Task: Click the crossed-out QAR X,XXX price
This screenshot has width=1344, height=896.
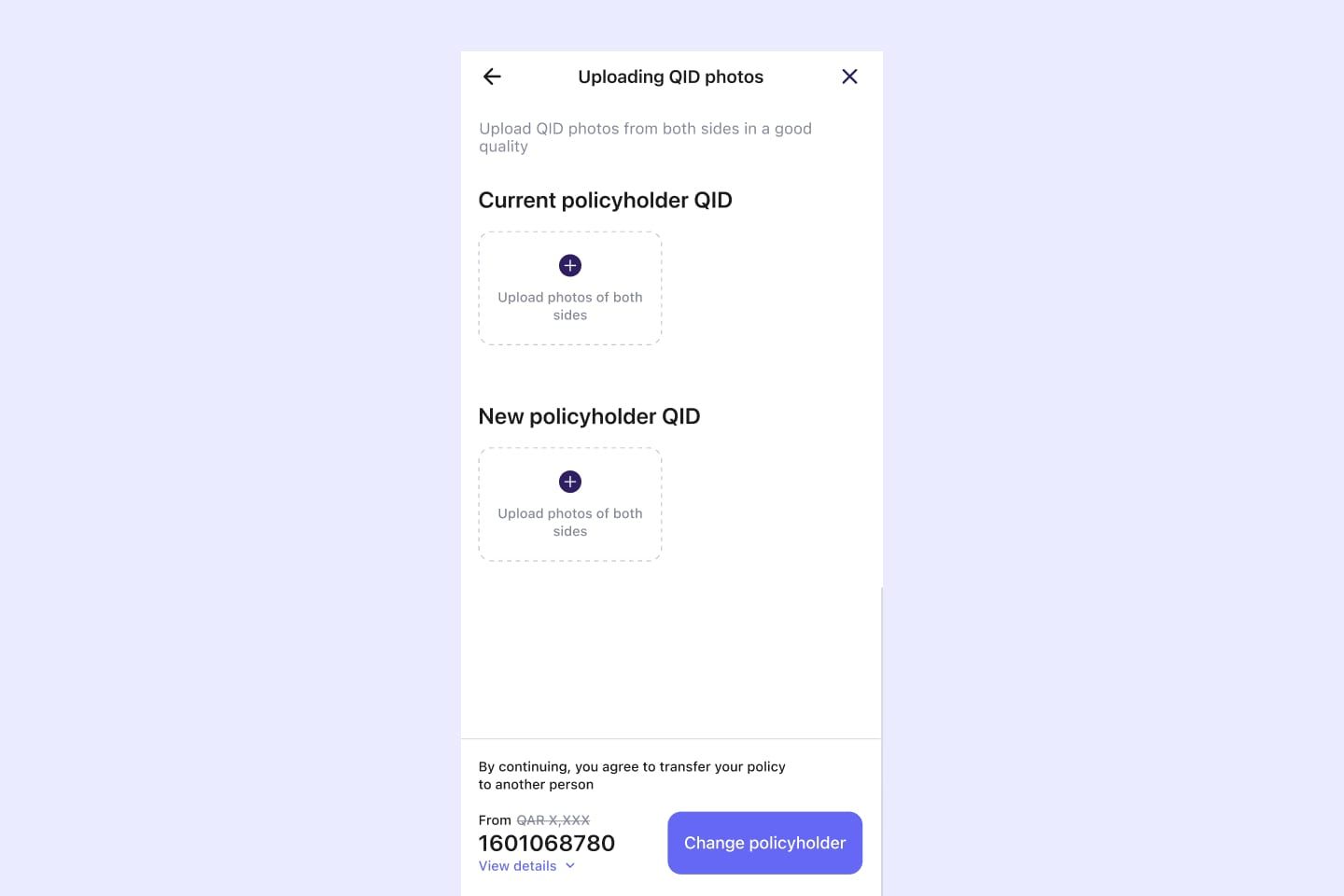Action: [553, 820]
